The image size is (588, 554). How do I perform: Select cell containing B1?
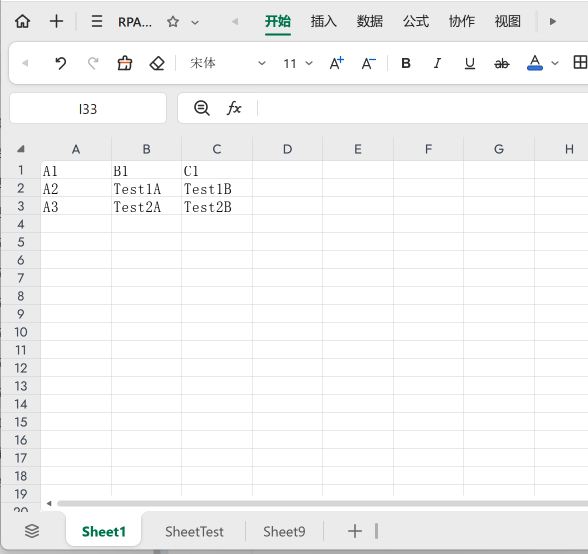(x=146, y=170)
